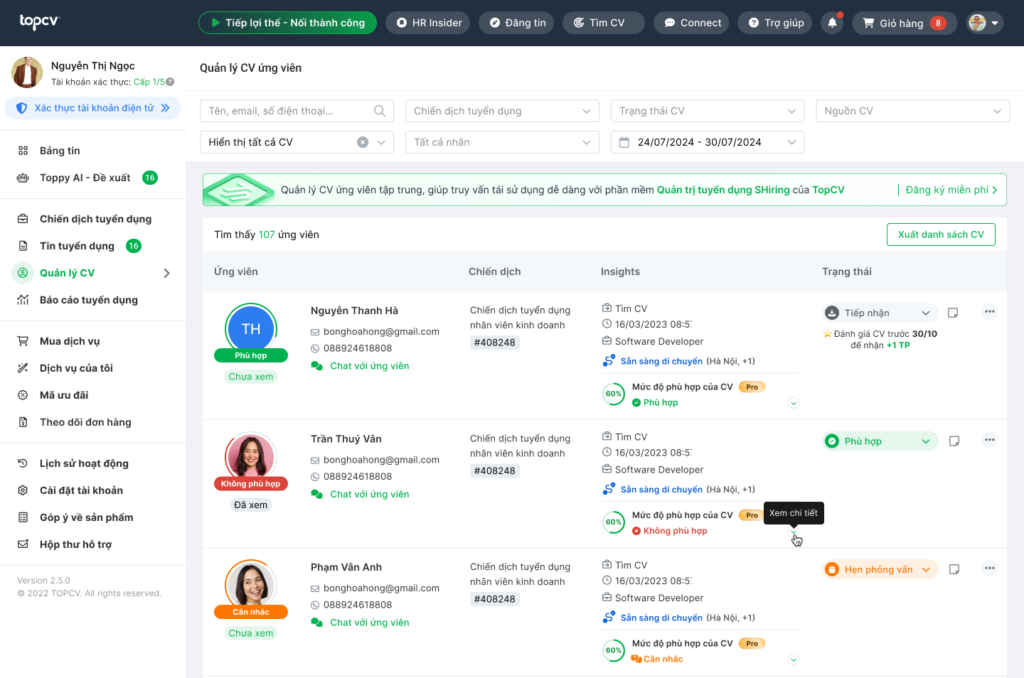Expand the Quản lý CV submenu arrow
This screenshot has width=1024, height=678.
click(x=167, y=273)
